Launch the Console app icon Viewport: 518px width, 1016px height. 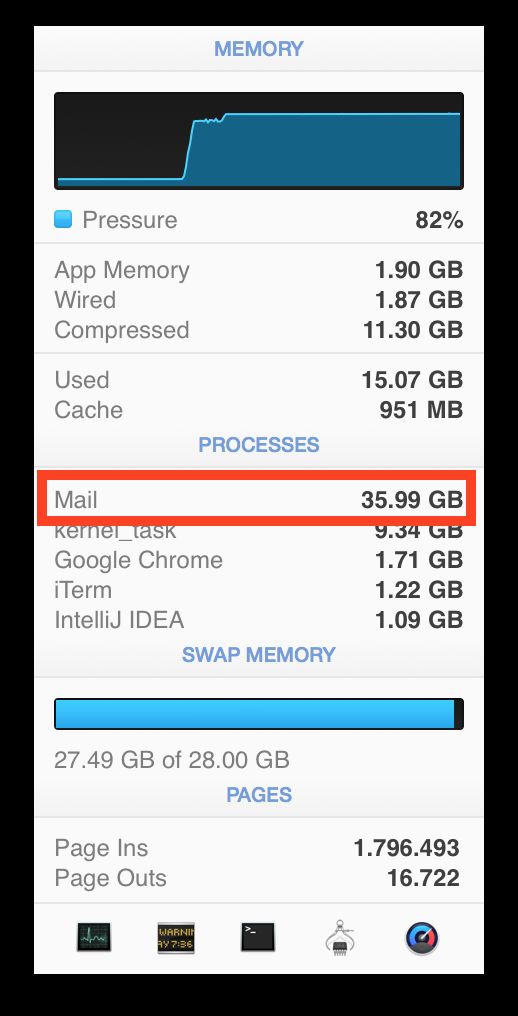[176, 938]
